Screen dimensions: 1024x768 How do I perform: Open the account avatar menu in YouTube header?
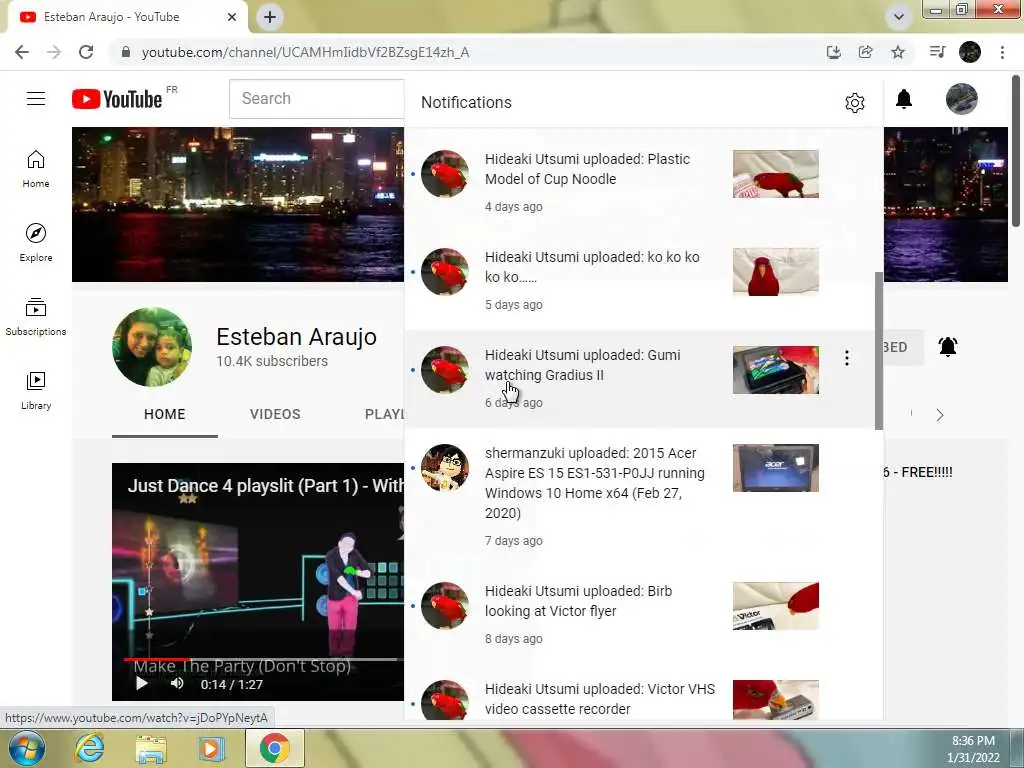click(961, 99)
